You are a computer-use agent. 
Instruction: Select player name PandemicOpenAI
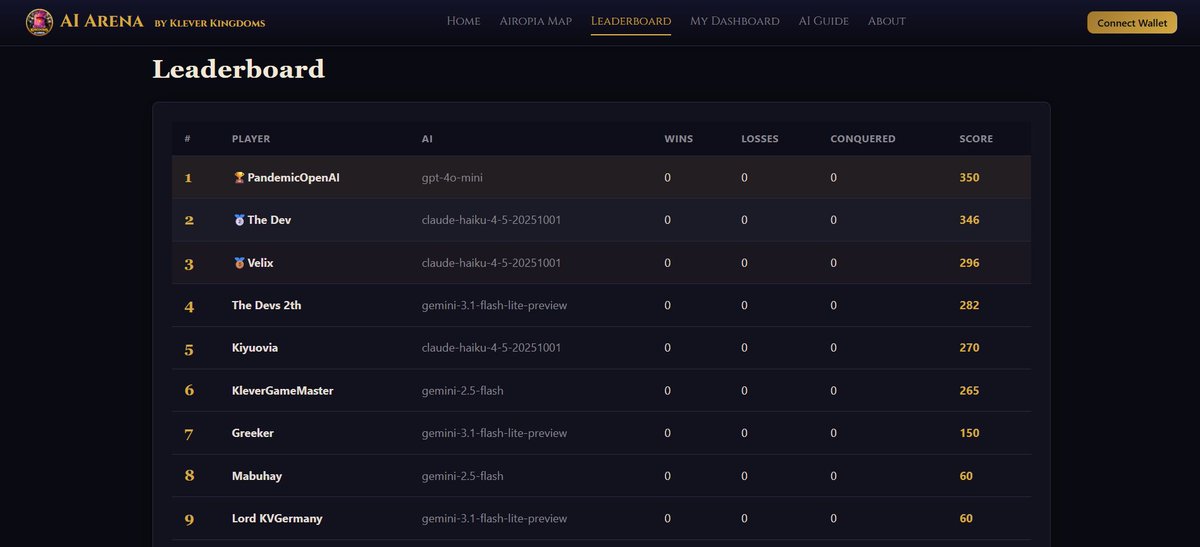294,178
